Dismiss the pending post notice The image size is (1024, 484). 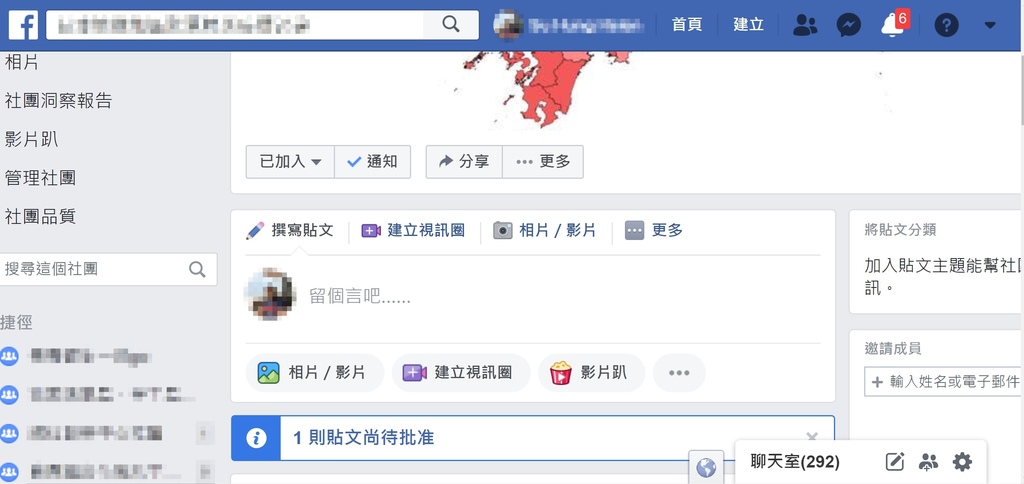(812, 437)
